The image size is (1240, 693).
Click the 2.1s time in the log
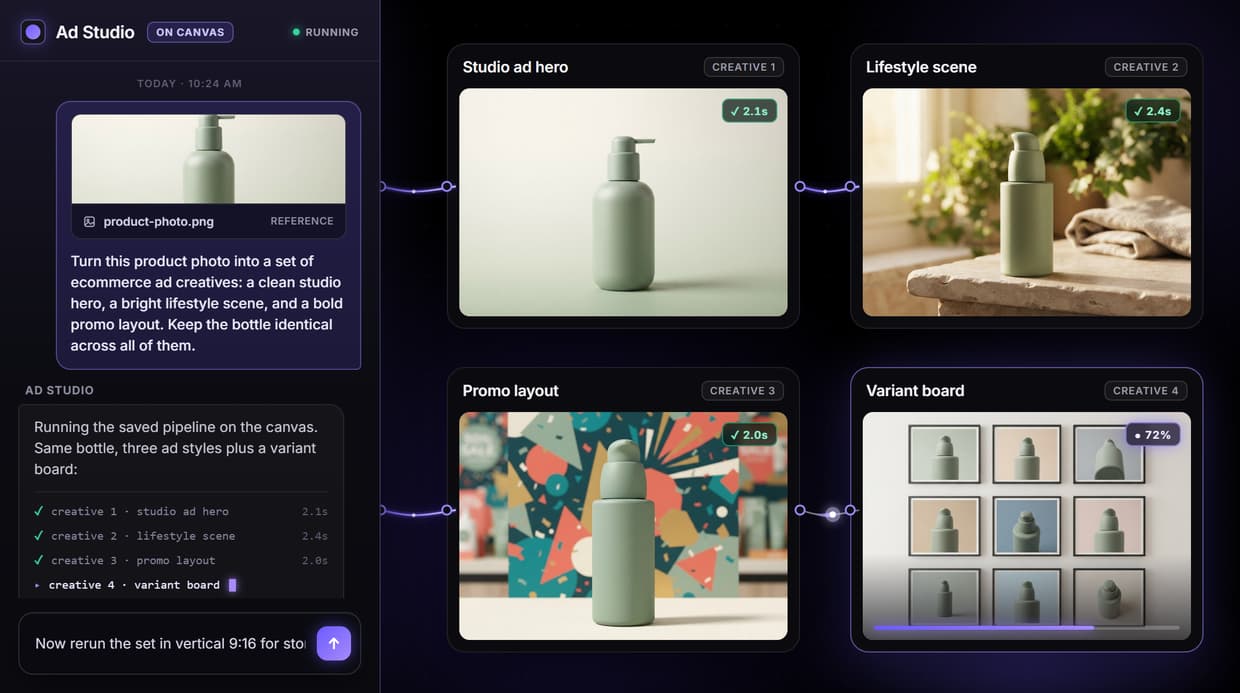point(315,511)
